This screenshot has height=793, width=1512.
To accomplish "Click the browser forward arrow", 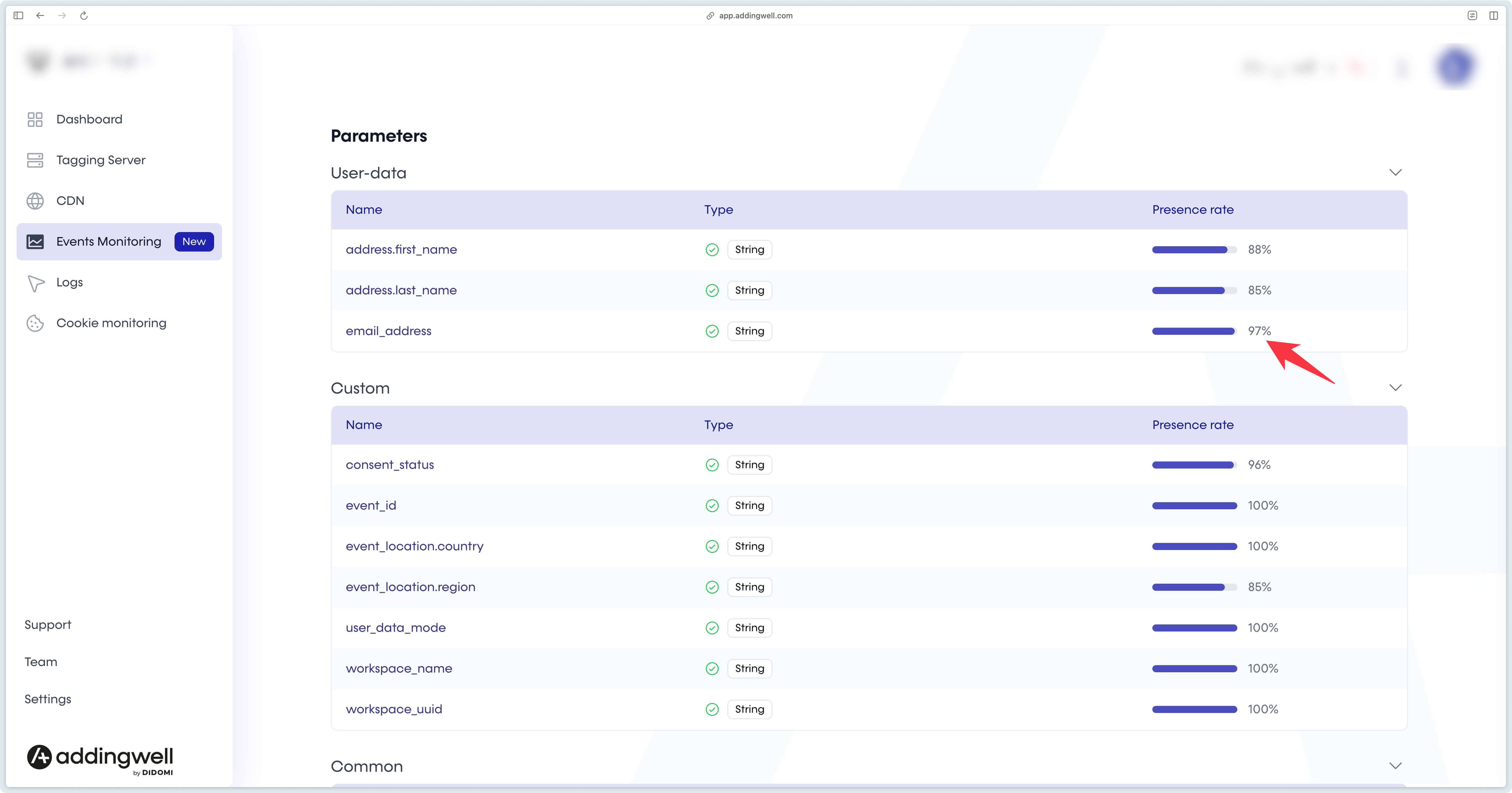I will tap(62, 15).
